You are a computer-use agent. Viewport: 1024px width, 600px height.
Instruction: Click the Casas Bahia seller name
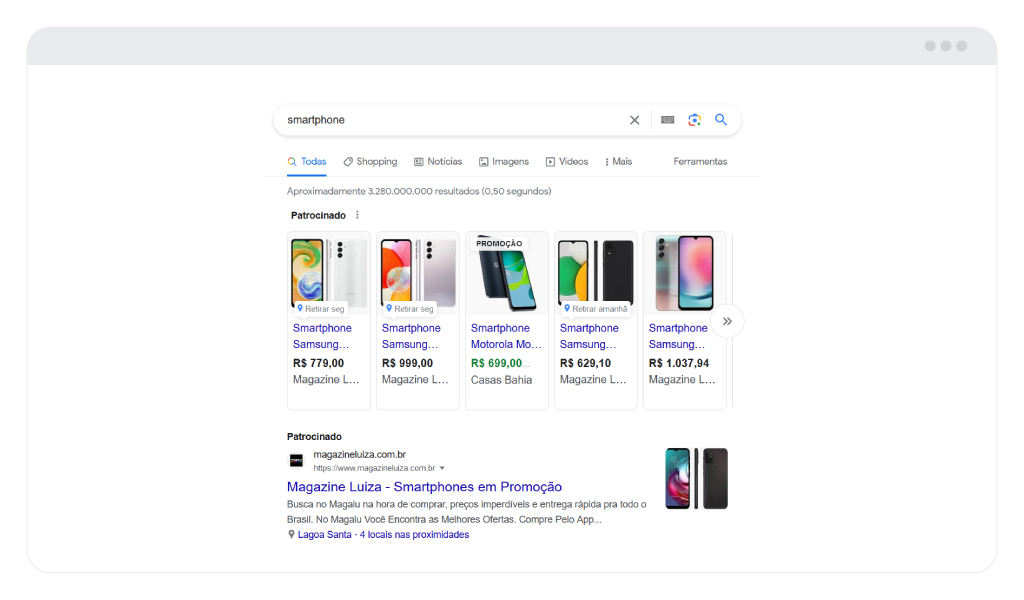click(x=502, y=380)
